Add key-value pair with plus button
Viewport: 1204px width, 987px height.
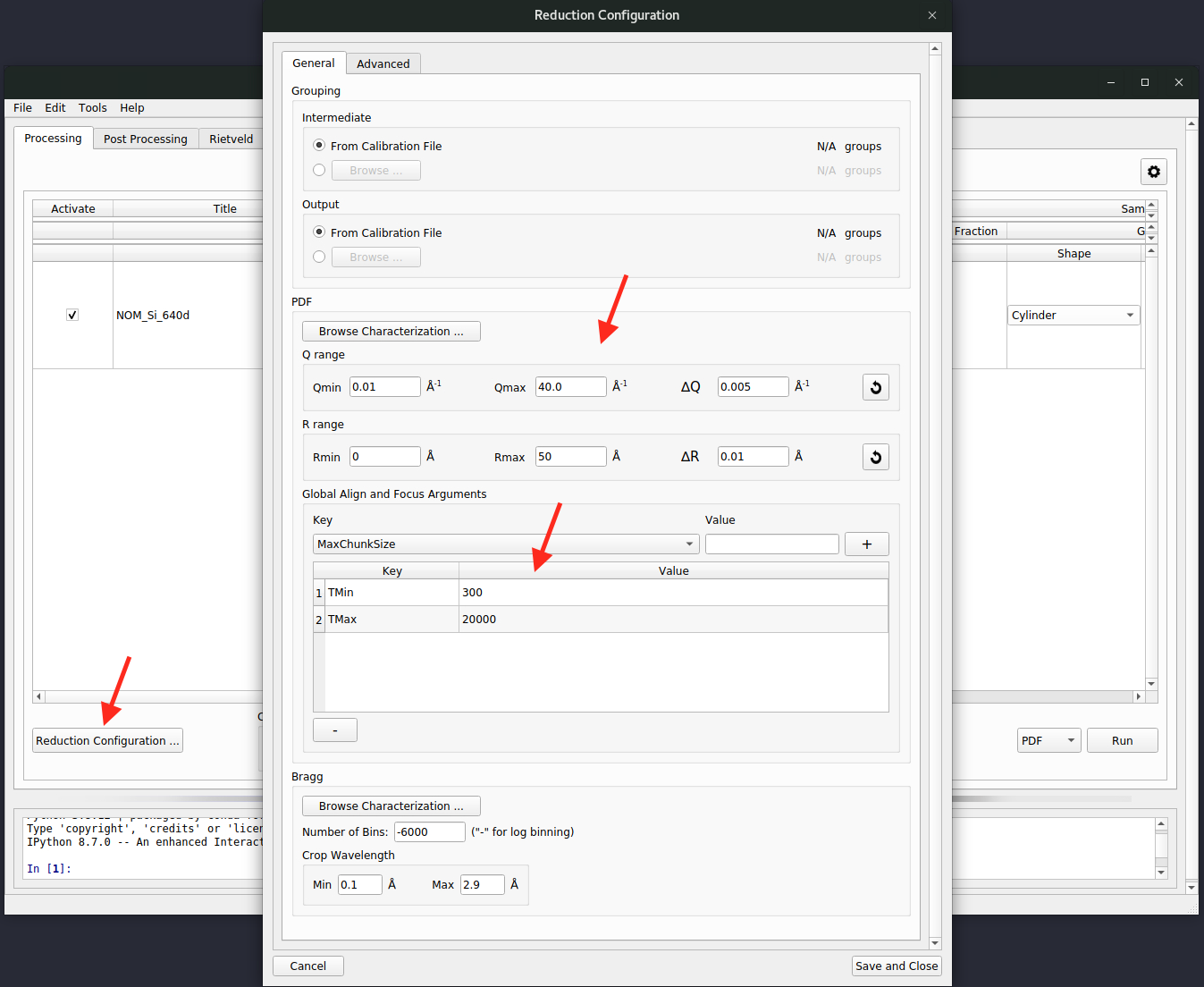pyautogui.click(x=866, y=544)
